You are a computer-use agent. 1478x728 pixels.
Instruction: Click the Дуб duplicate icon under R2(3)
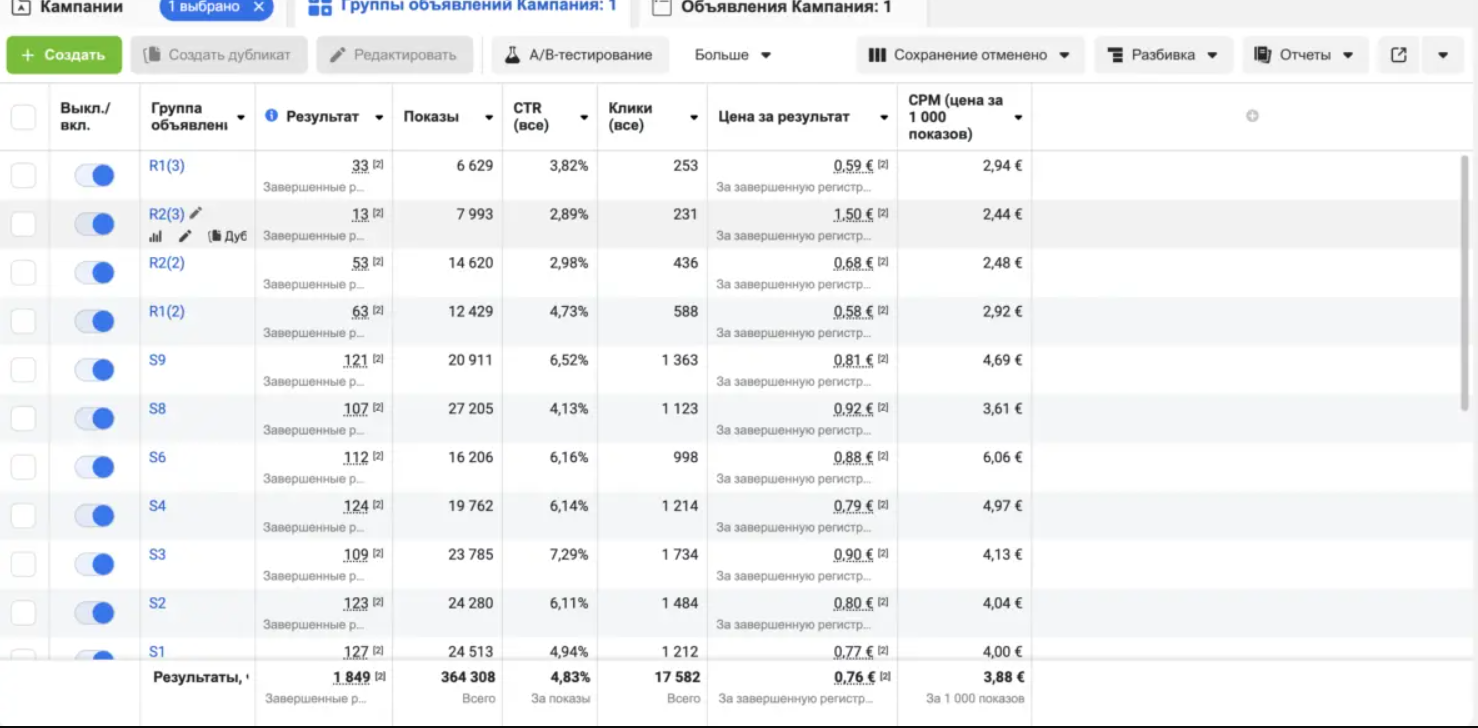tap(227, 237)
